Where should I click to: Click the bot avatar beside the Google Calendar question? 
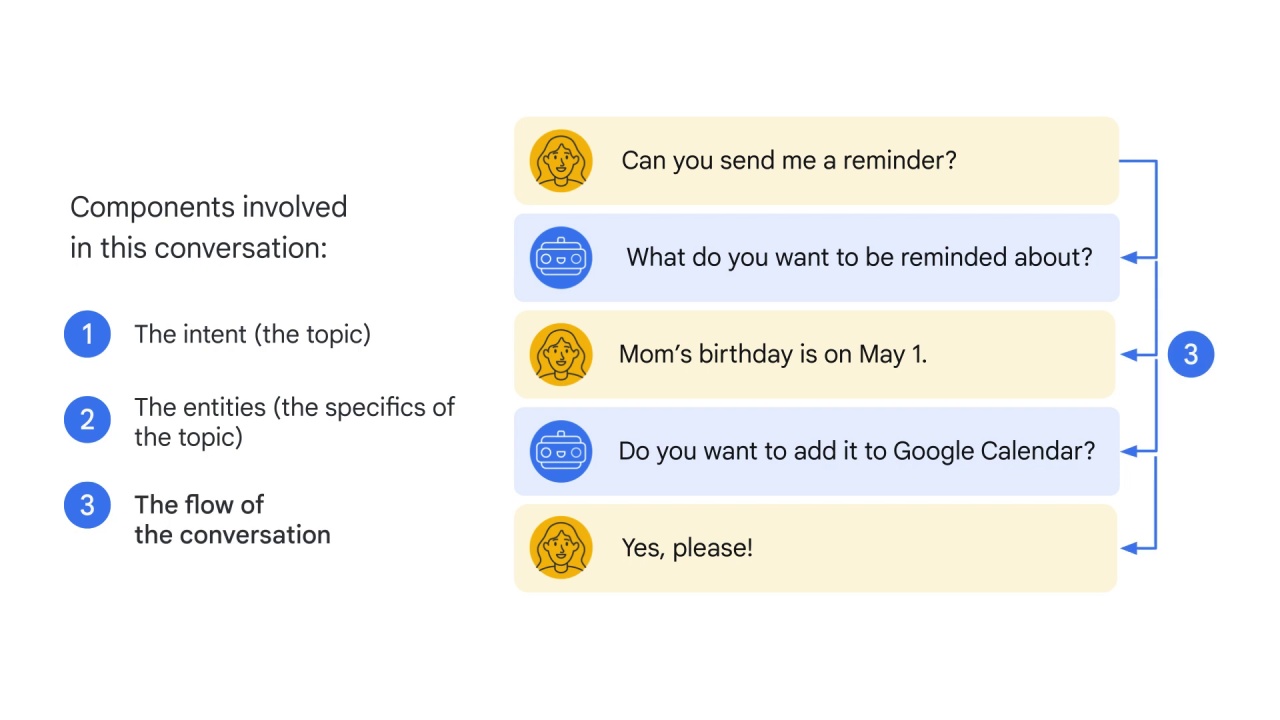coord(561,452)
